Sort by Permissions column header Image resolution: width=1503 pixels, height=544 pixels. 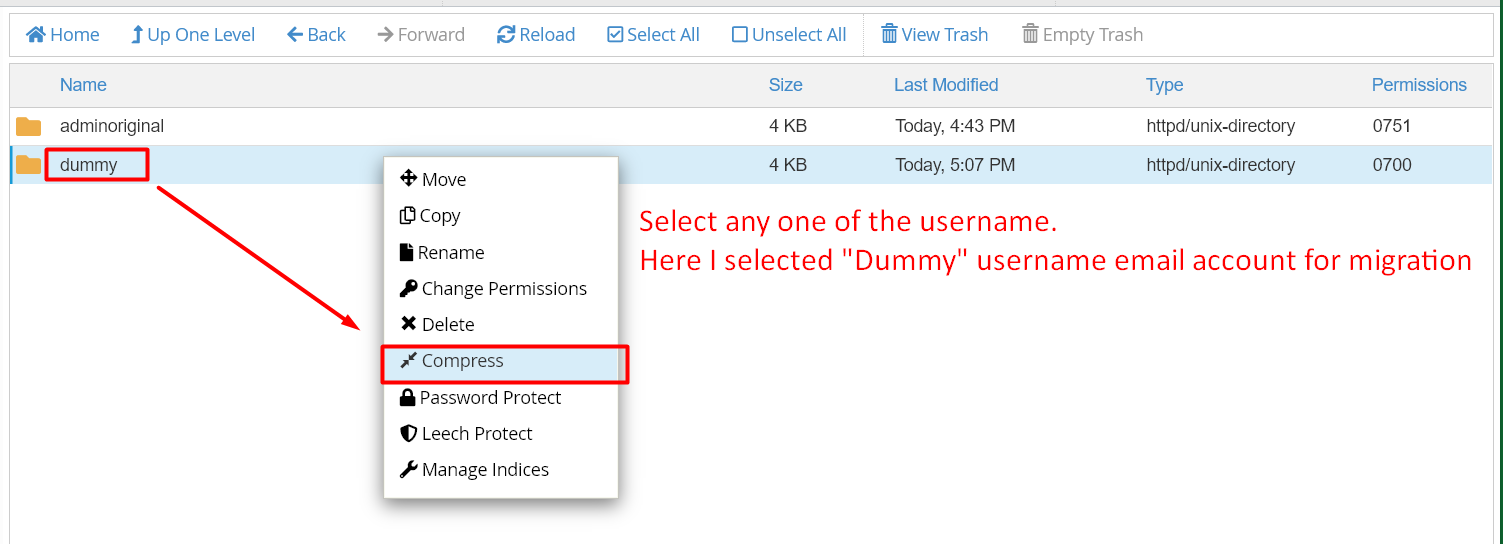tap(1419, 85)
